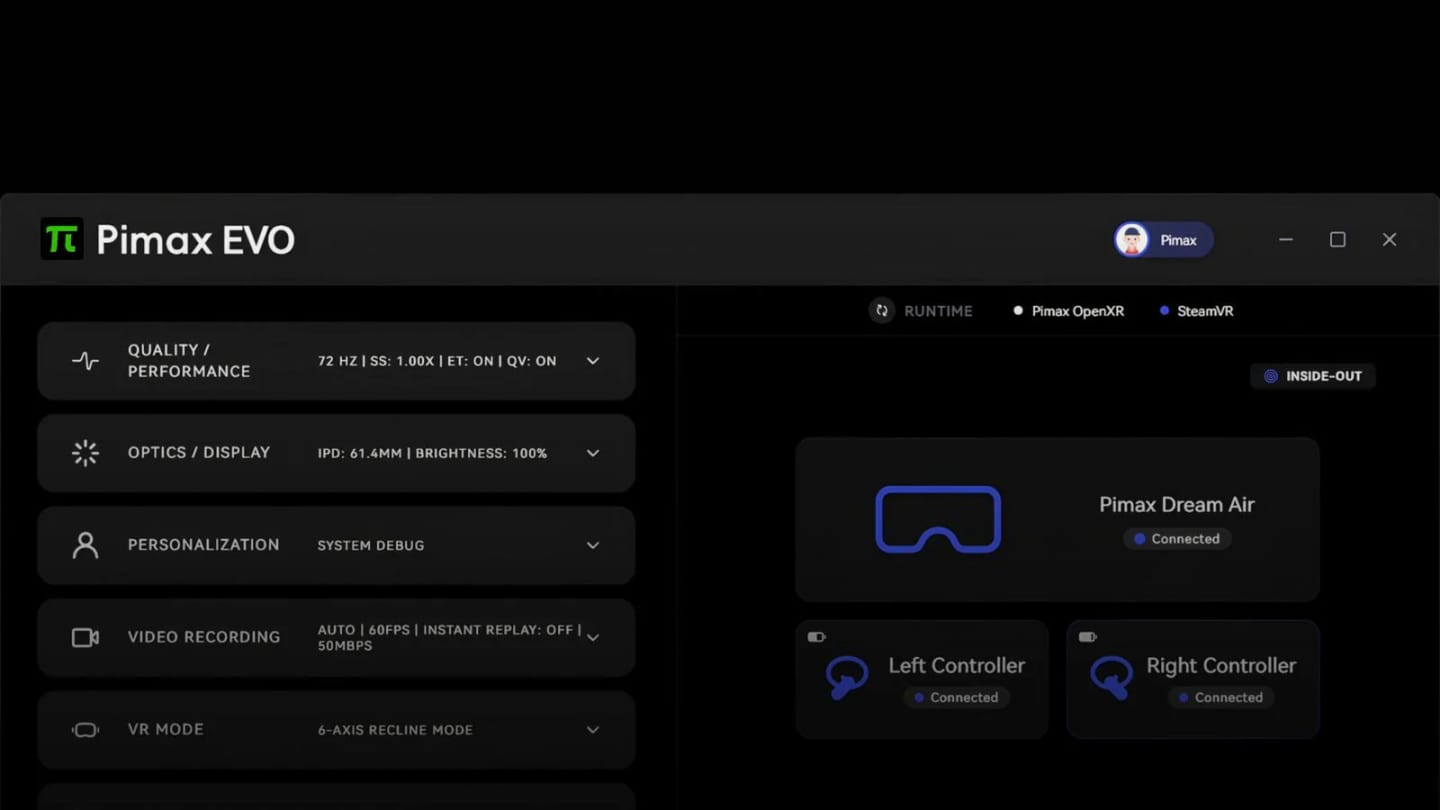Image resolution: width=1440 pixels, height=810 pixels.
Task: Click the Right Controller name text
Action: coord(1221,666)
